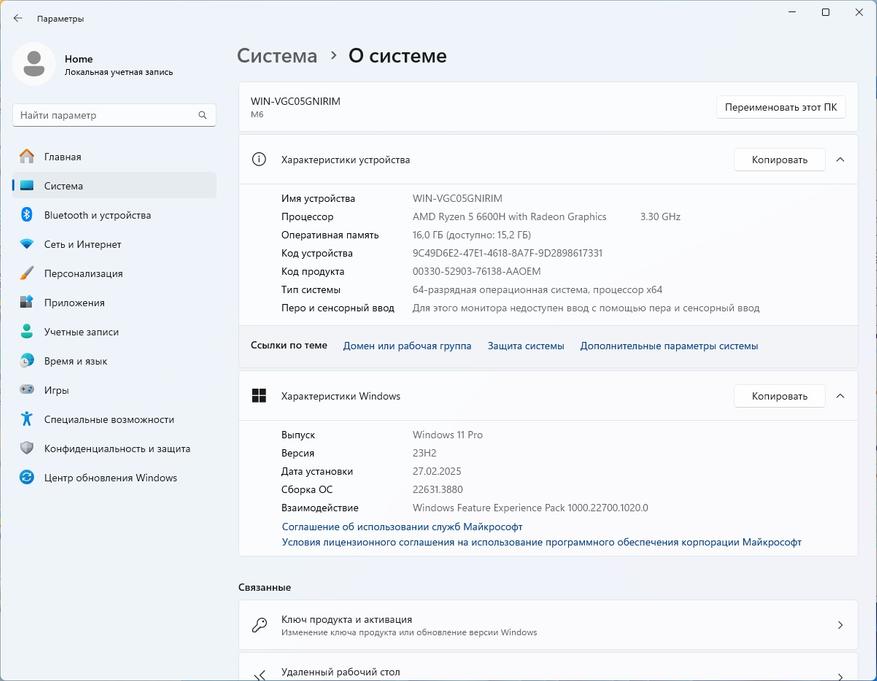The width and height of the screenshot is (877, 681).
Task: Copy Windows specifications with Копировать
Action: coord(779,396)
